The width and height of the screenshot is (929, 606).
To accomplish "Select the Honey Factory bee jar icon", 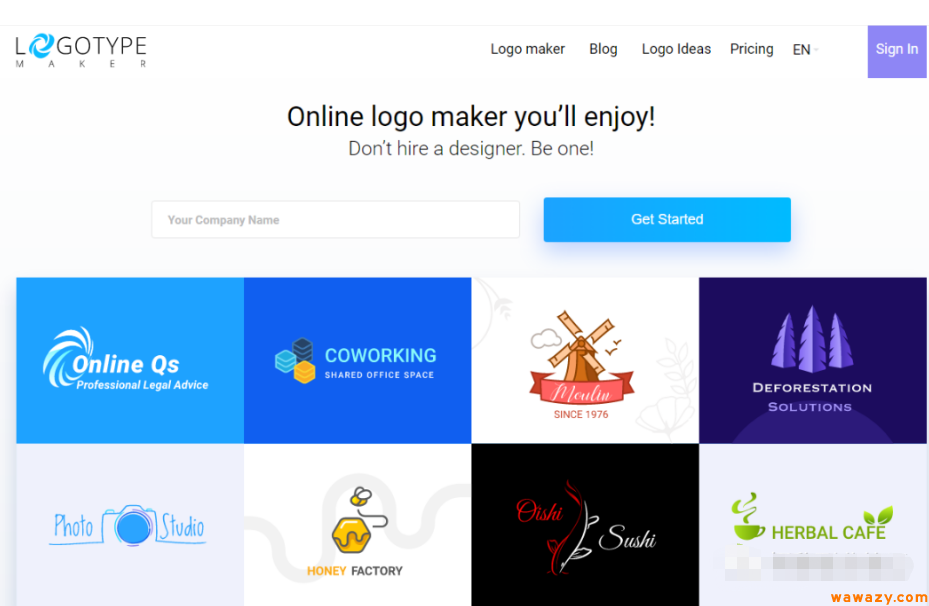I will [358, 521].
